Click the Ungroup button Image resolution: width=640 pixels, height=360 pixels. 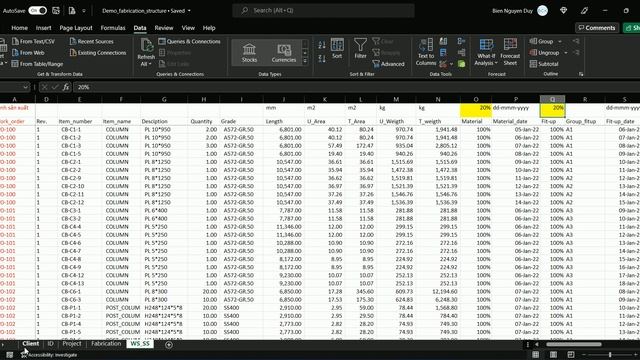pos(544,53)
